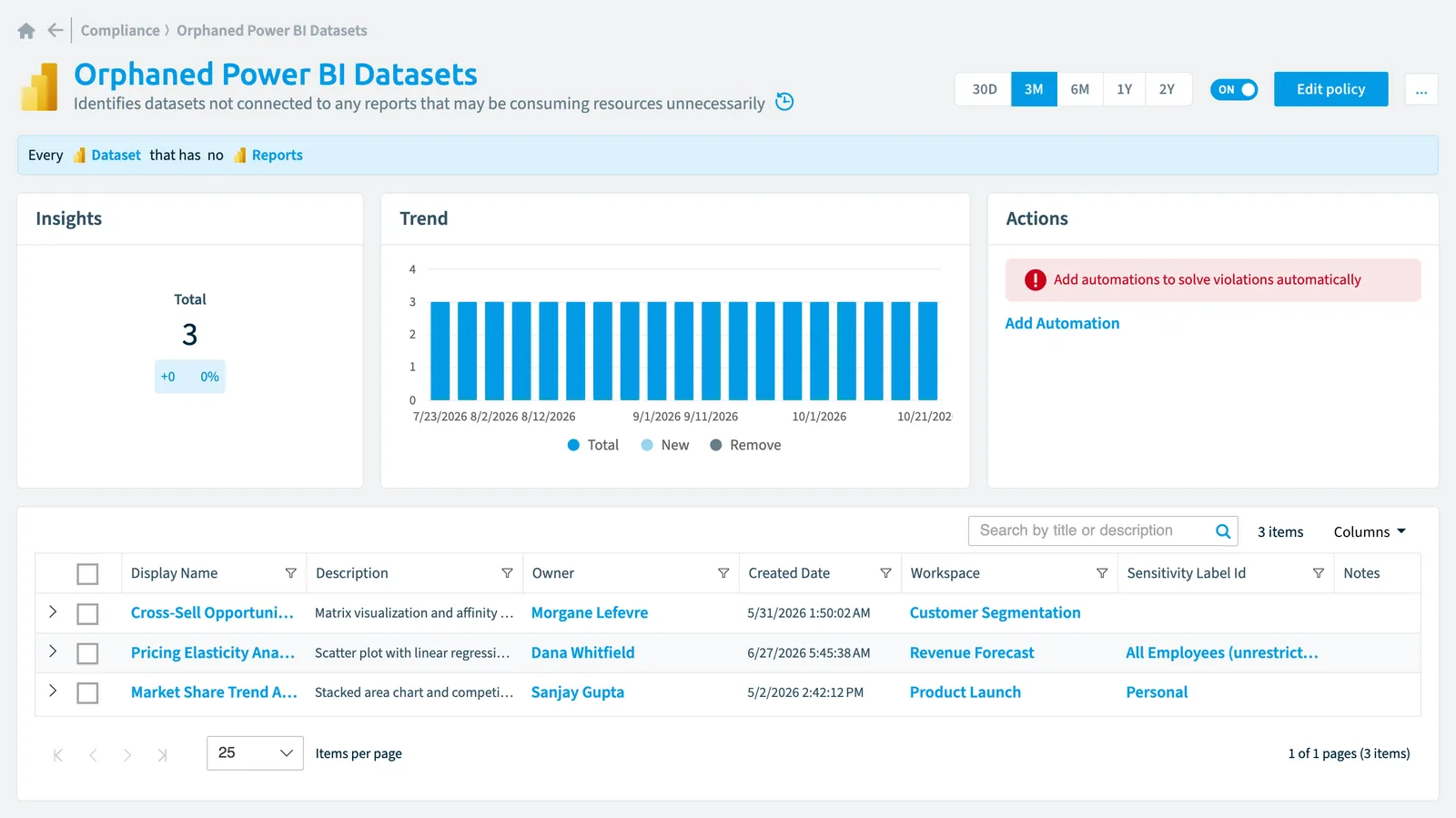Open the Market Share Trend A... dataset link
The width and height of the screenshot is (1456, 818).
(214, 692)
